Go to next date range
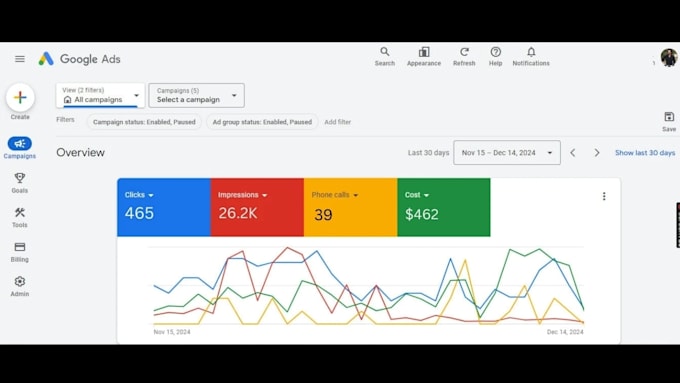Image resolution: width=680 pixels, height=383 pixels. pos(597,153)
